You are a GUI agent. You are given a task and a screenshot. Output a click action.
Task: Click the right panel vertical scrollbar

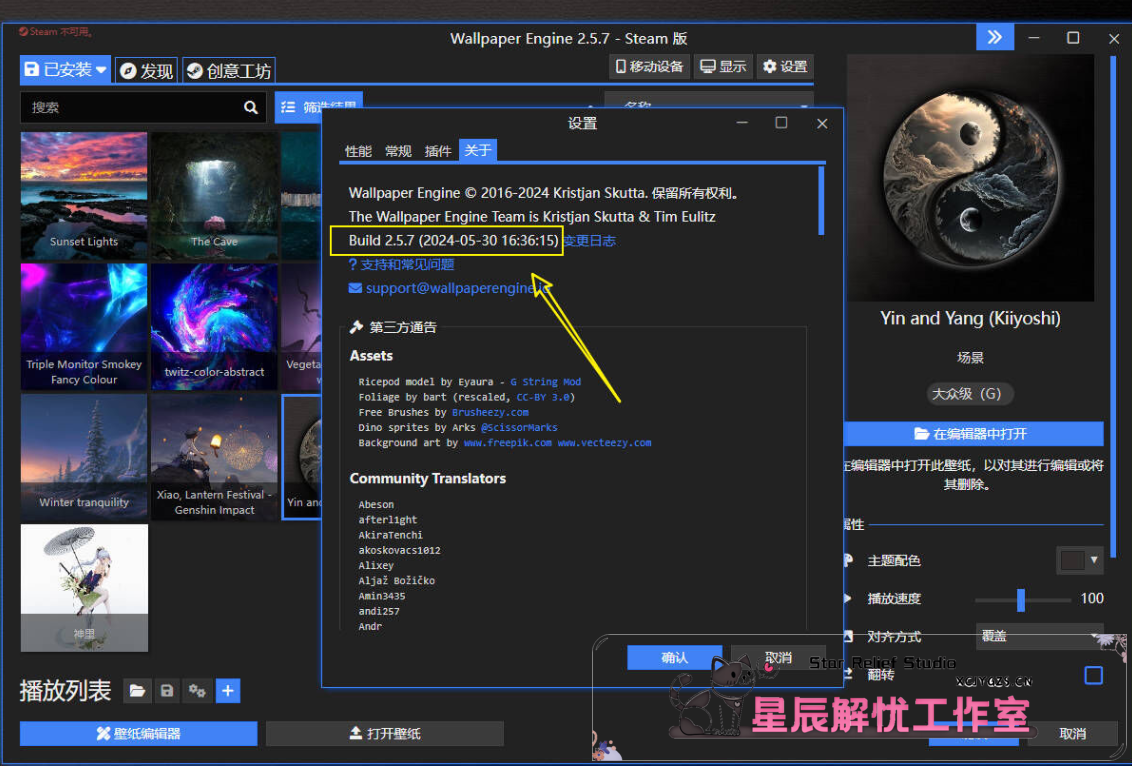tap(1113, 307)
